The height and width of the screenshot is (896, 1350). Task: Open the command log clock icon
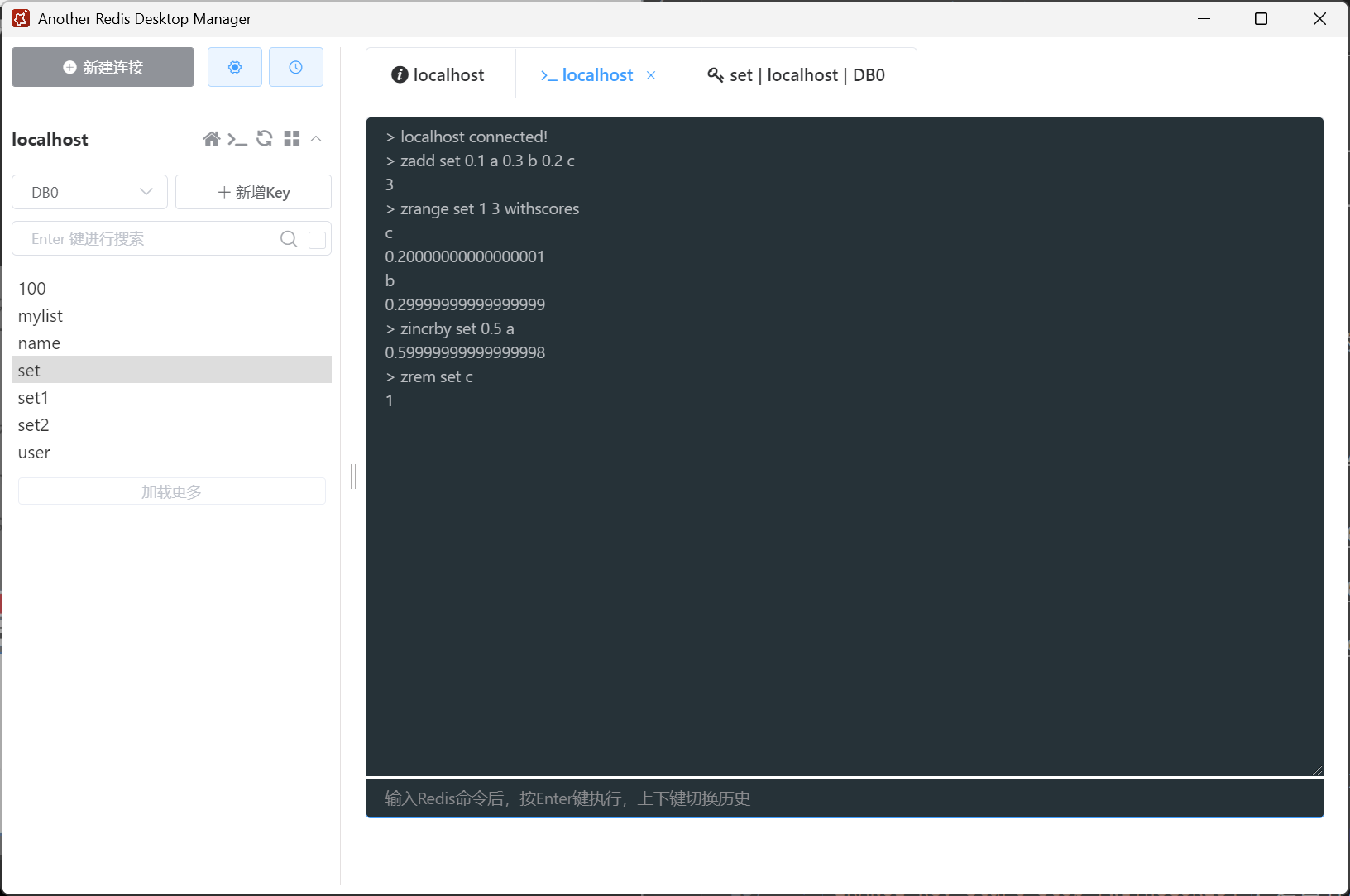point(295,67)
